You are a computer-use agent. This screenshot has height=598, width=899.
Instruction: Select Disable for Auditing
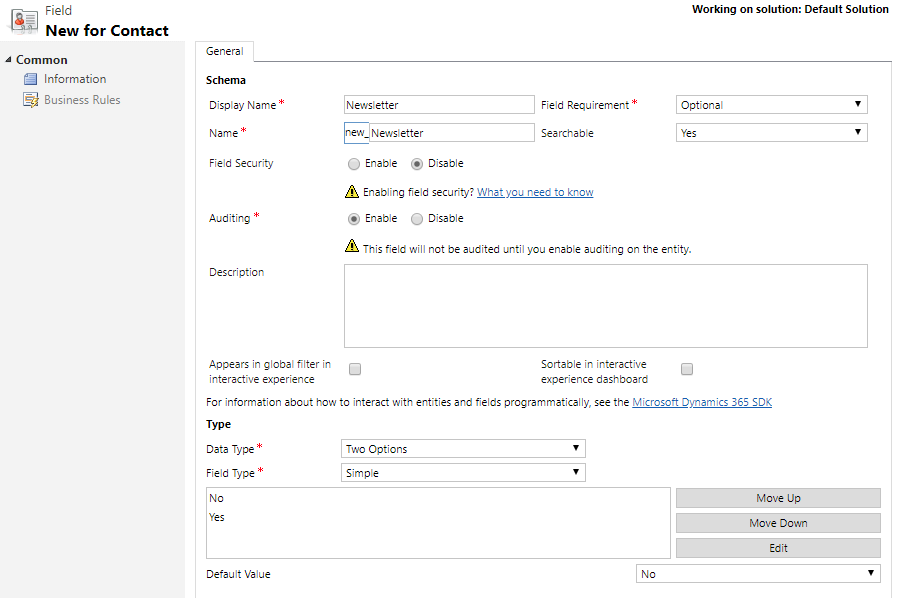point(417,219)
